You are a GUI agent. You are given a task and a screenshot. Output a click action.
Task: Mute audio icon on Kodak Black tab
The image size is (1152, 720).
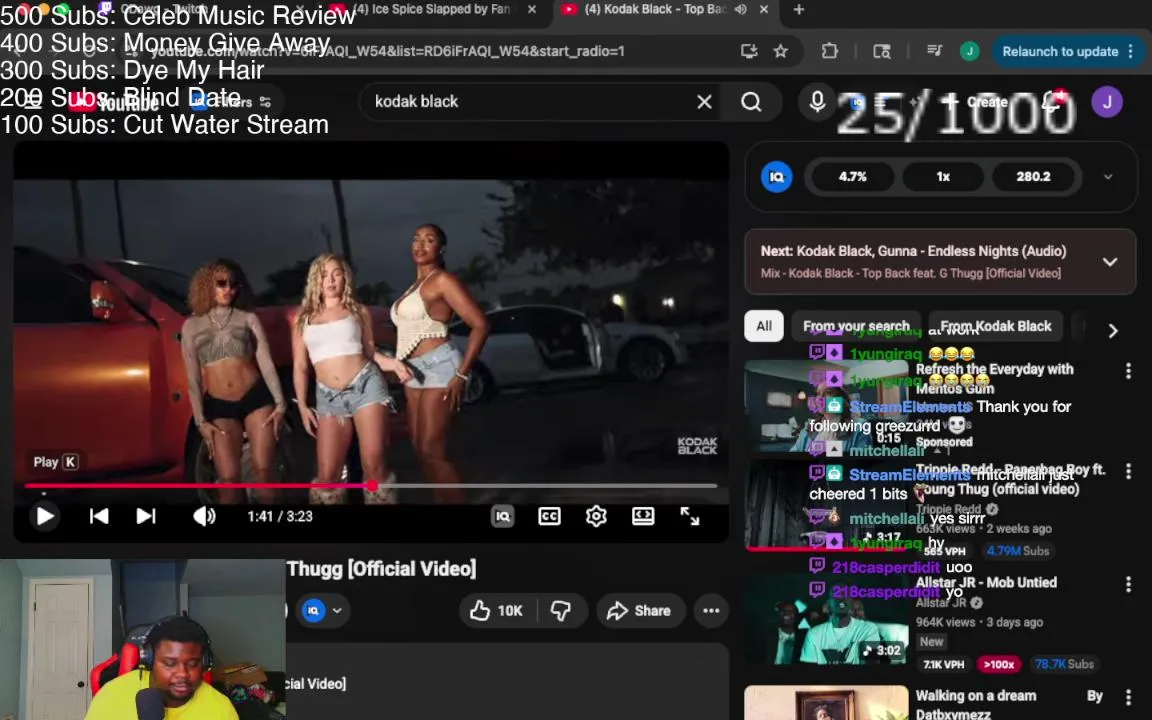pyautogui.click(x=741, y=10)
